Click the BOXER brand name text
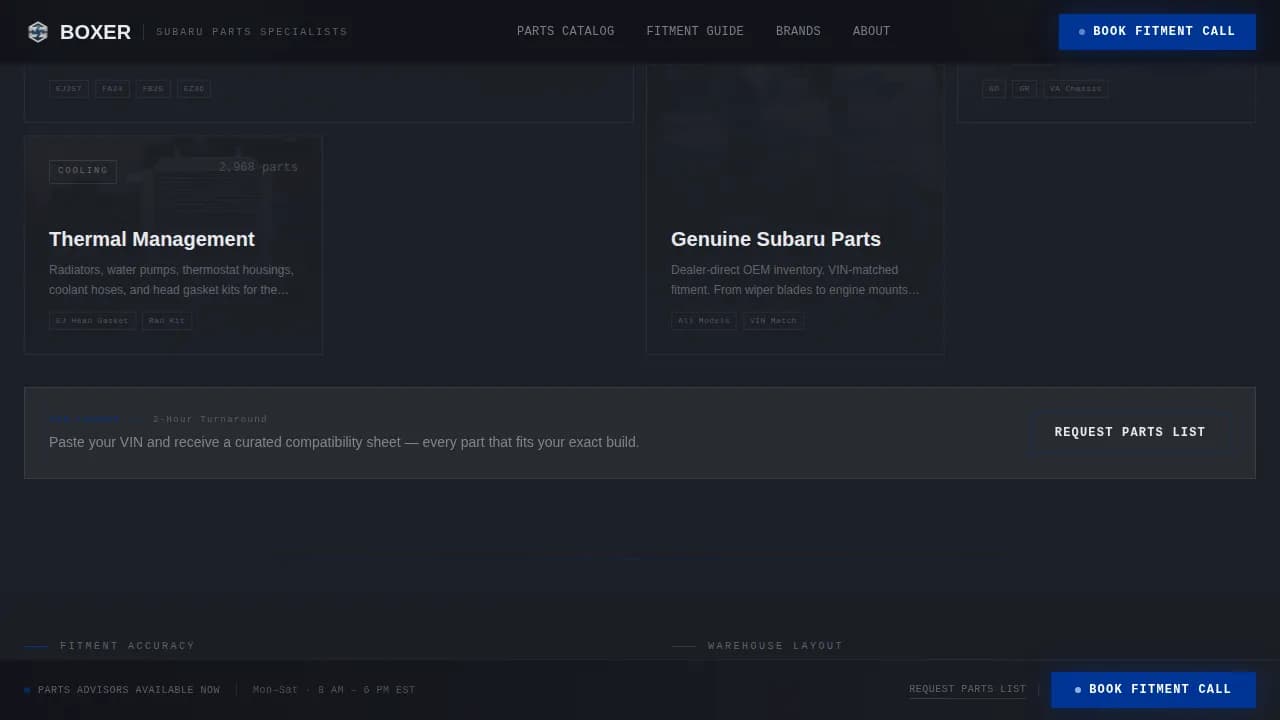The height and width of the screenshot is (720, 1280). coord(95,32)
